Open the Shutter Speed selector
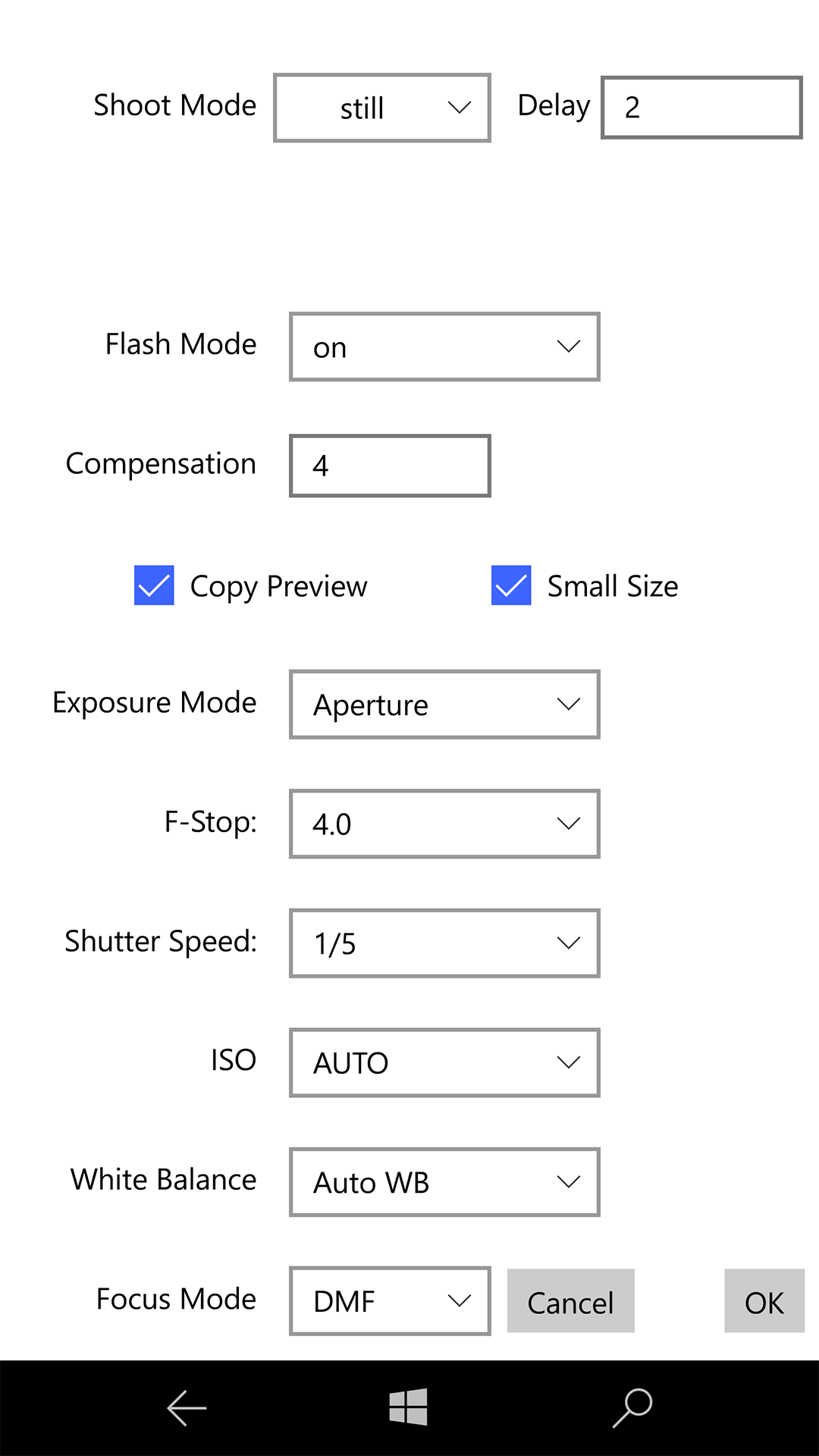This screenshot has width=819, height=1456. click(444, 943)
